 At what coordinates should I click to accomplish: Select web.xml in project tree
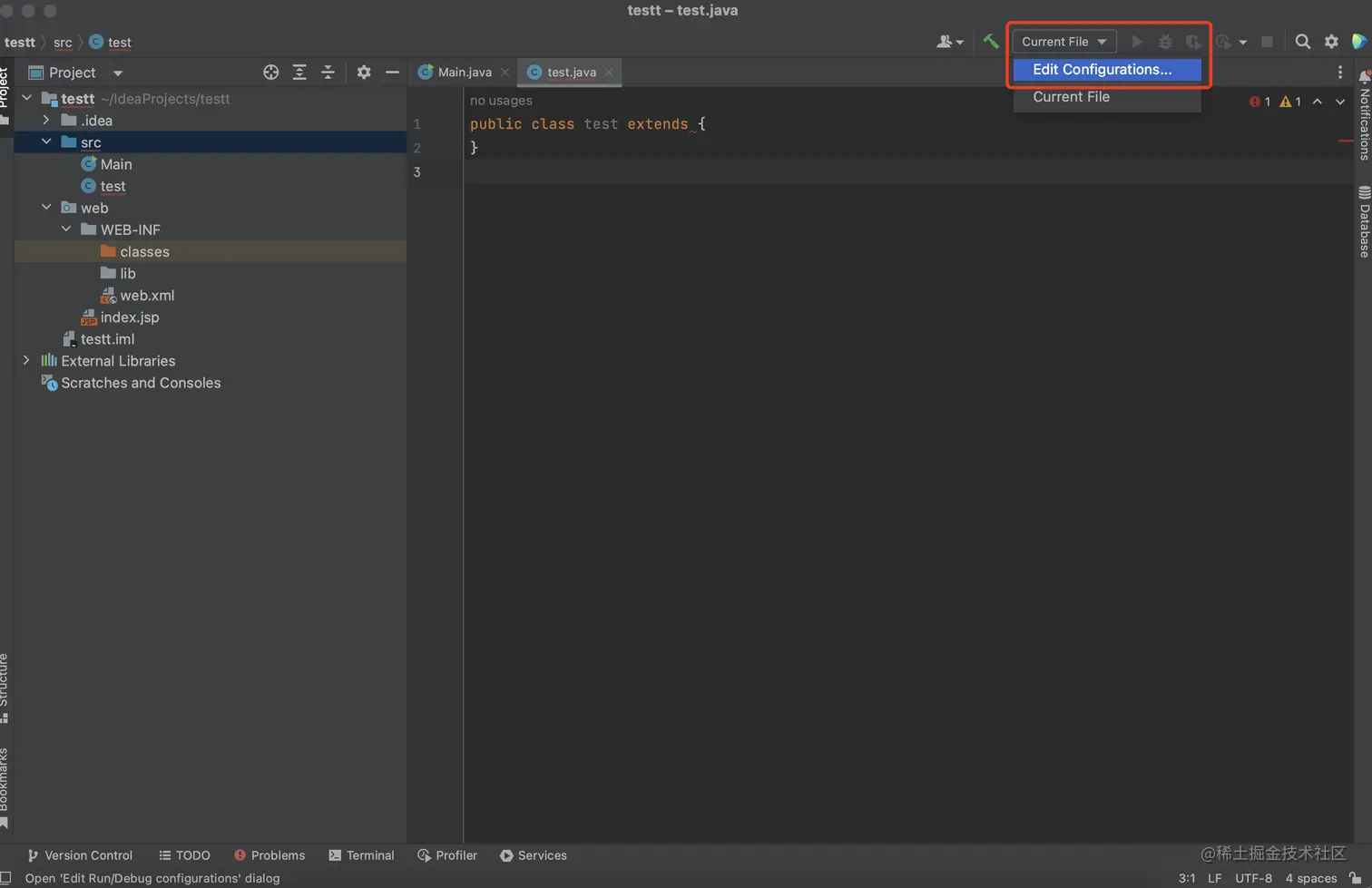coord(147,295)
